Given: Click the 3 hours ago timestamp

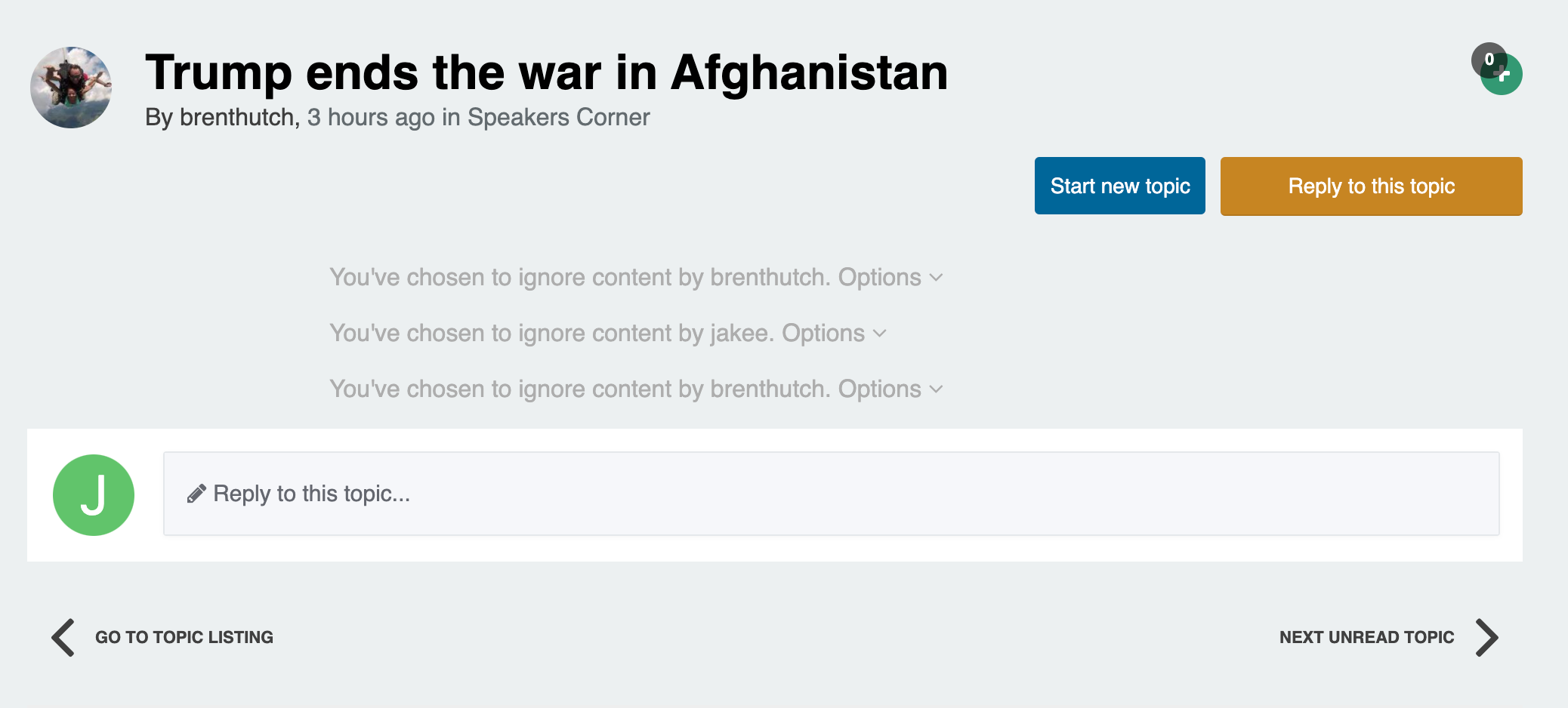Looking at the screenshot, I should [371, 117].
